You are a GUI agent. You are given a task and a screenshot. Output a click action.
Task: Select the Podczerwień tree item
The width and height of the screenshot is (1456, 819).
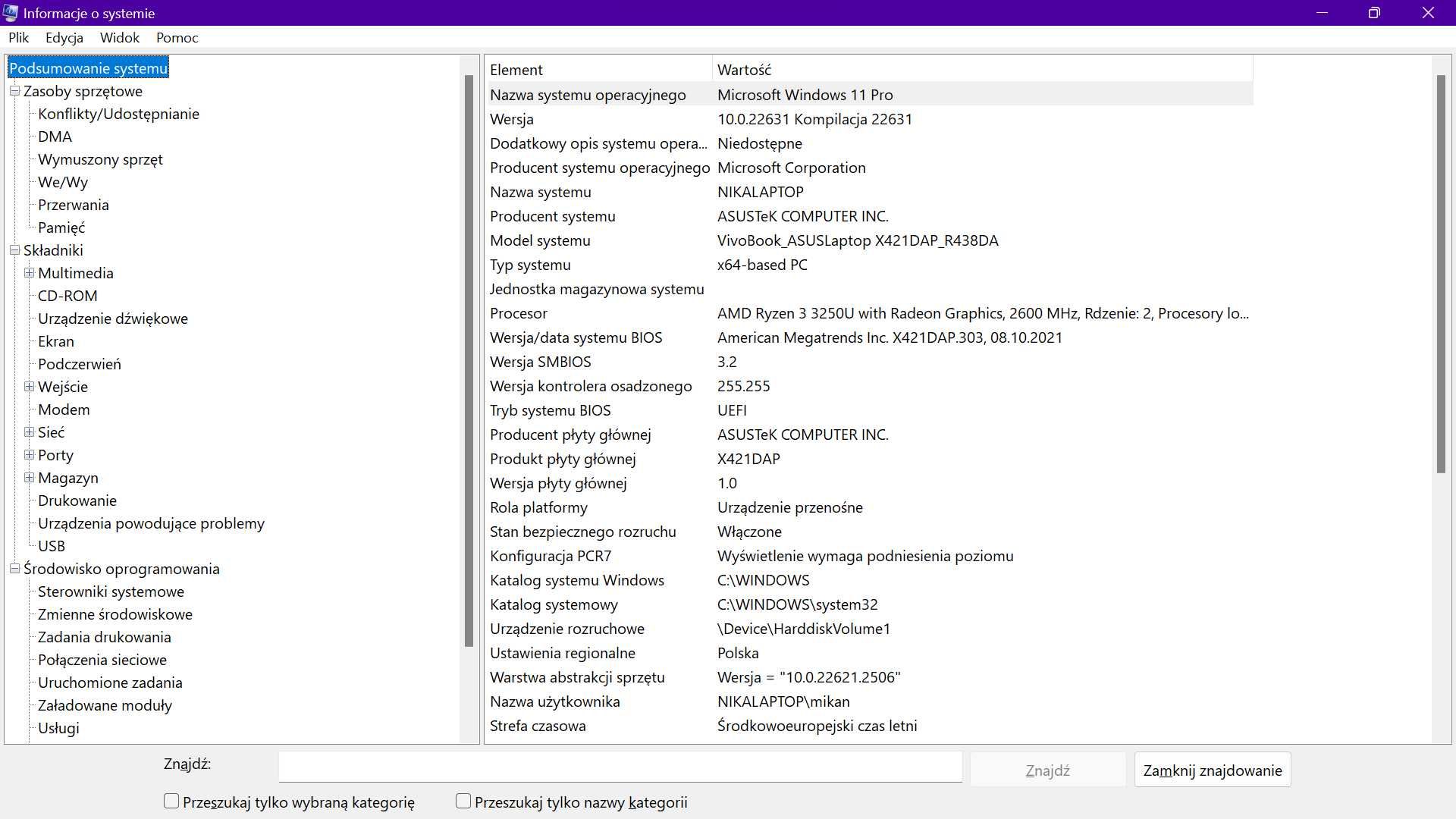coord(80,364)
